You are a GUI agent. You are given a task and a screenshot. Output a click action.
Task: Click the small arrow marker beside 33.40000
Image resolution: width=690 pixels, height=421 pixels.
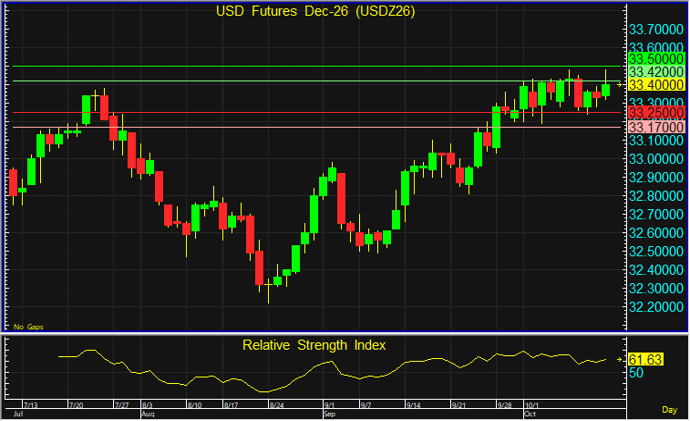620,84
